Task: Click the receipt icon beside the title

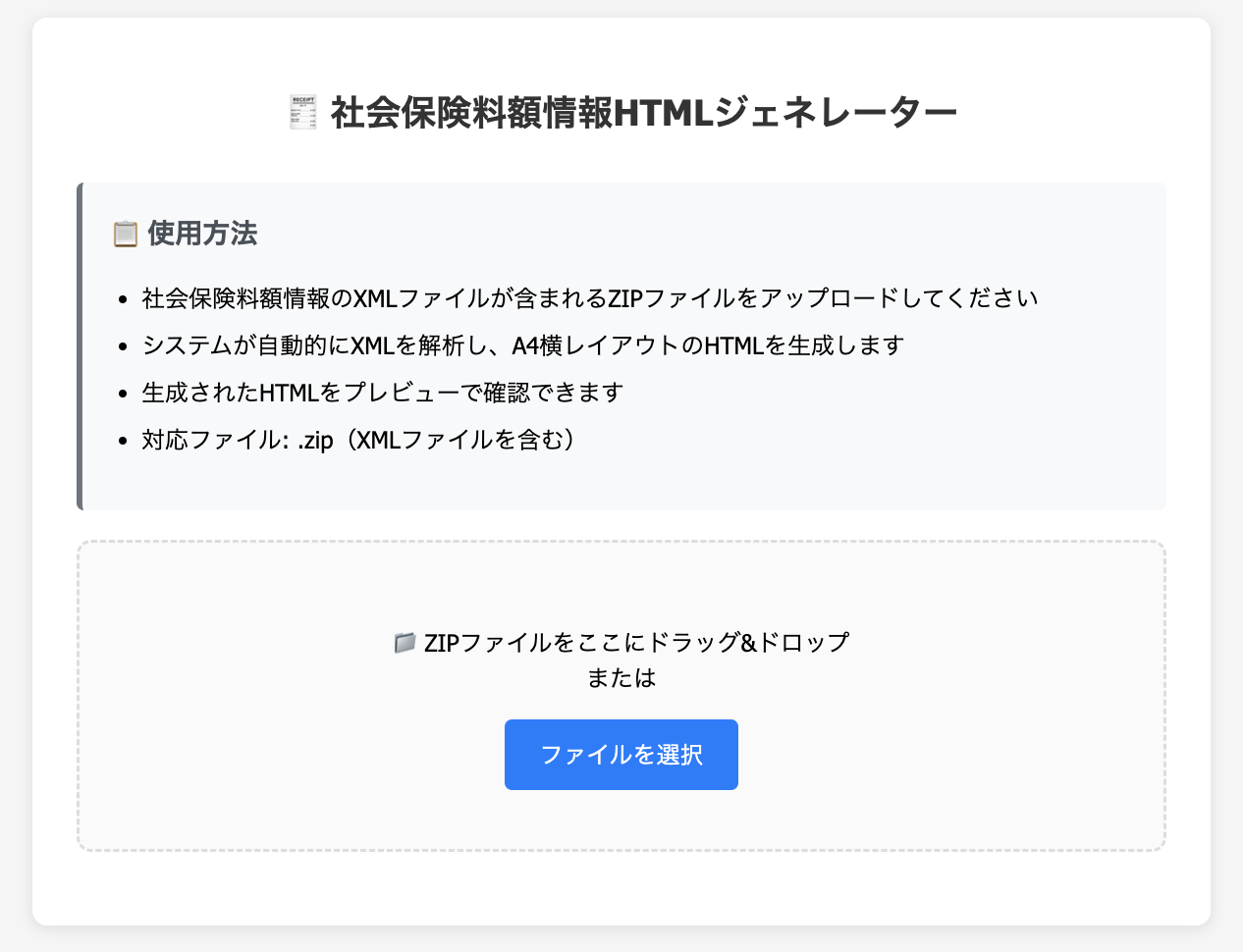Action: (302, 113)
